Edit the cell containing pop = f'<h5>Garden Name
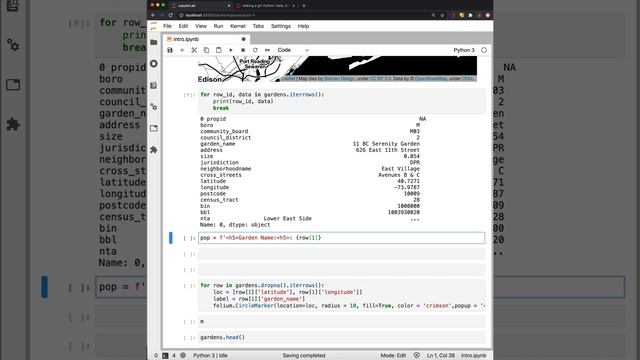The height and width of the screenshot is (360, 640). coord(342,238)
